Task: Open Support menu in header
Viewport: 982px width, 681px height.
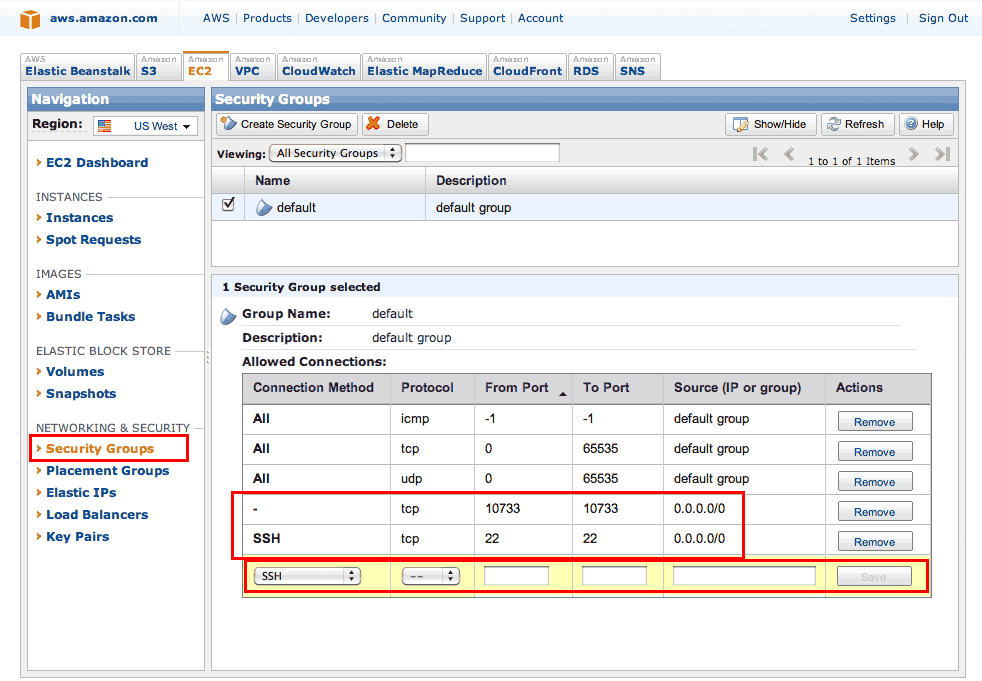Action: (482, 18)
